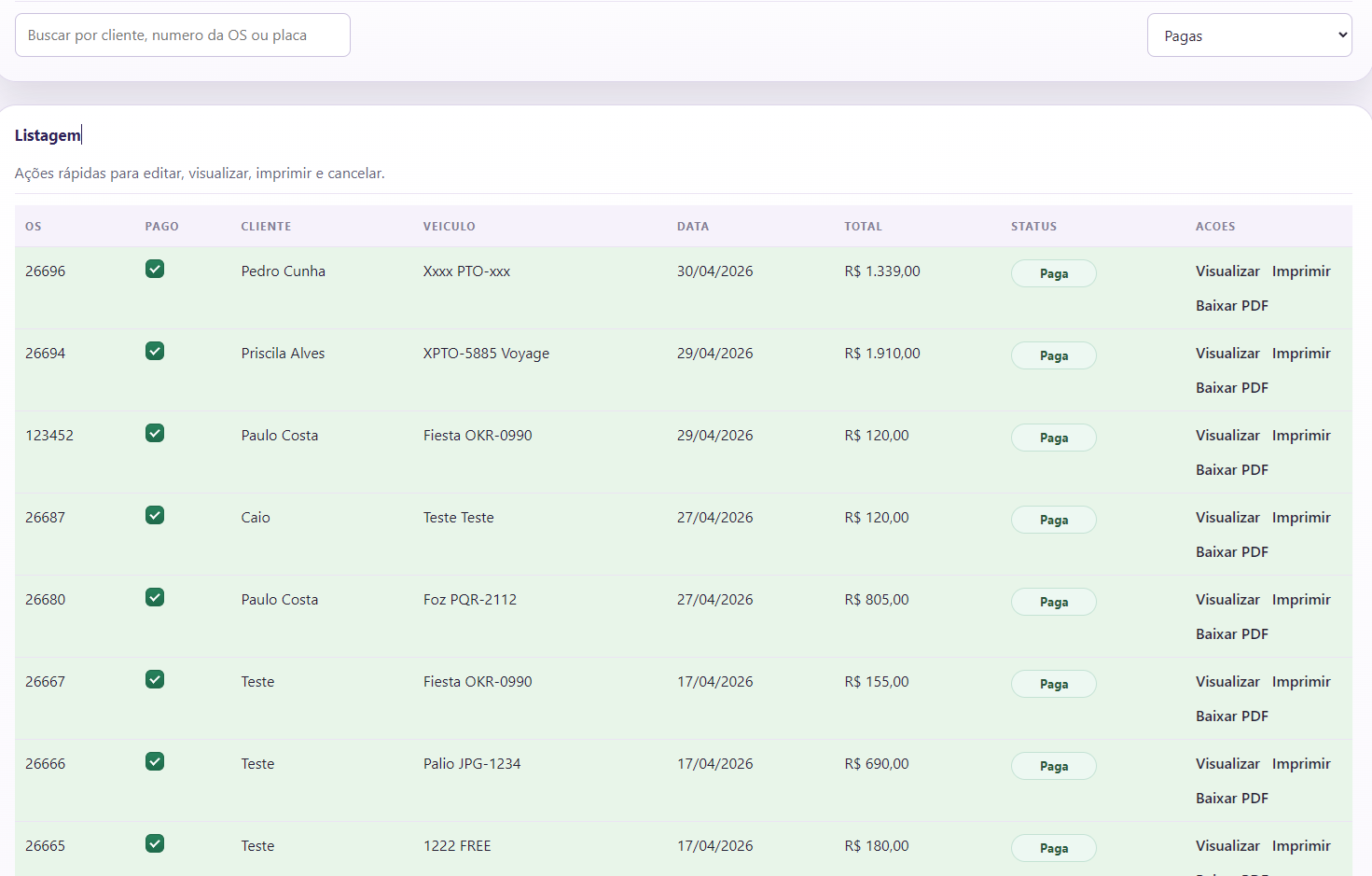Baixar PDF for order 26666
This screenshot has height=876, width=1372.
1232,799
